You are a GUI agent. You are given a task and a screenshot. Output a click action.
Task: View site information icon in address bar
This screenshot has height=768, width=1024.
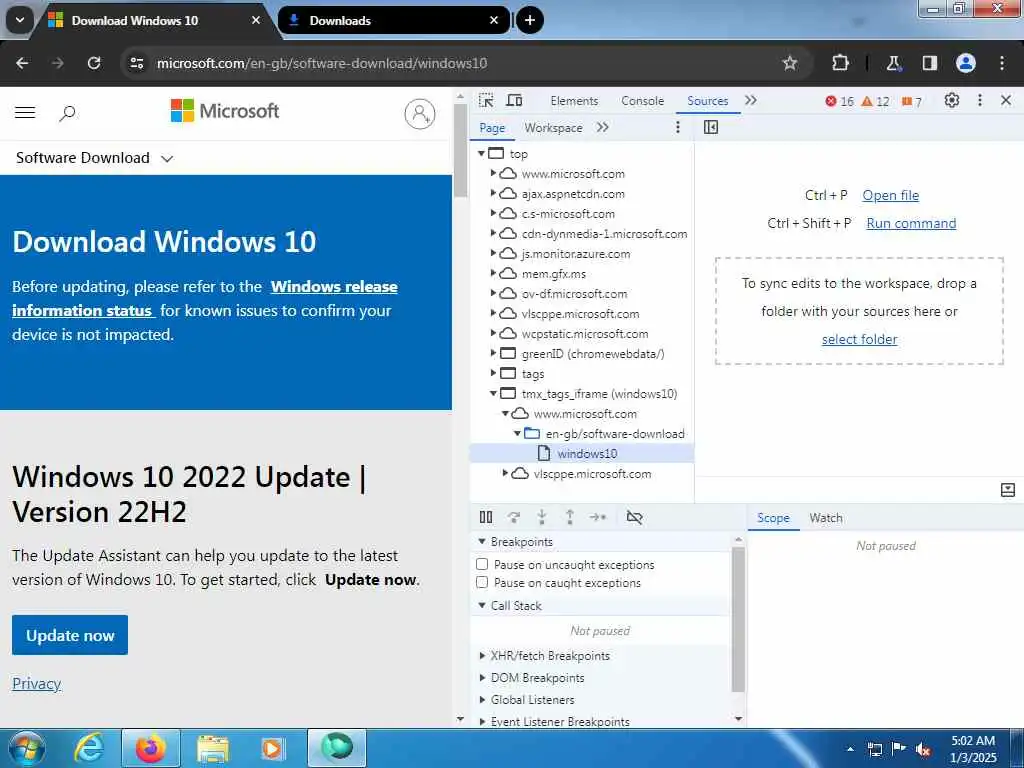click(x=136, y=63)
